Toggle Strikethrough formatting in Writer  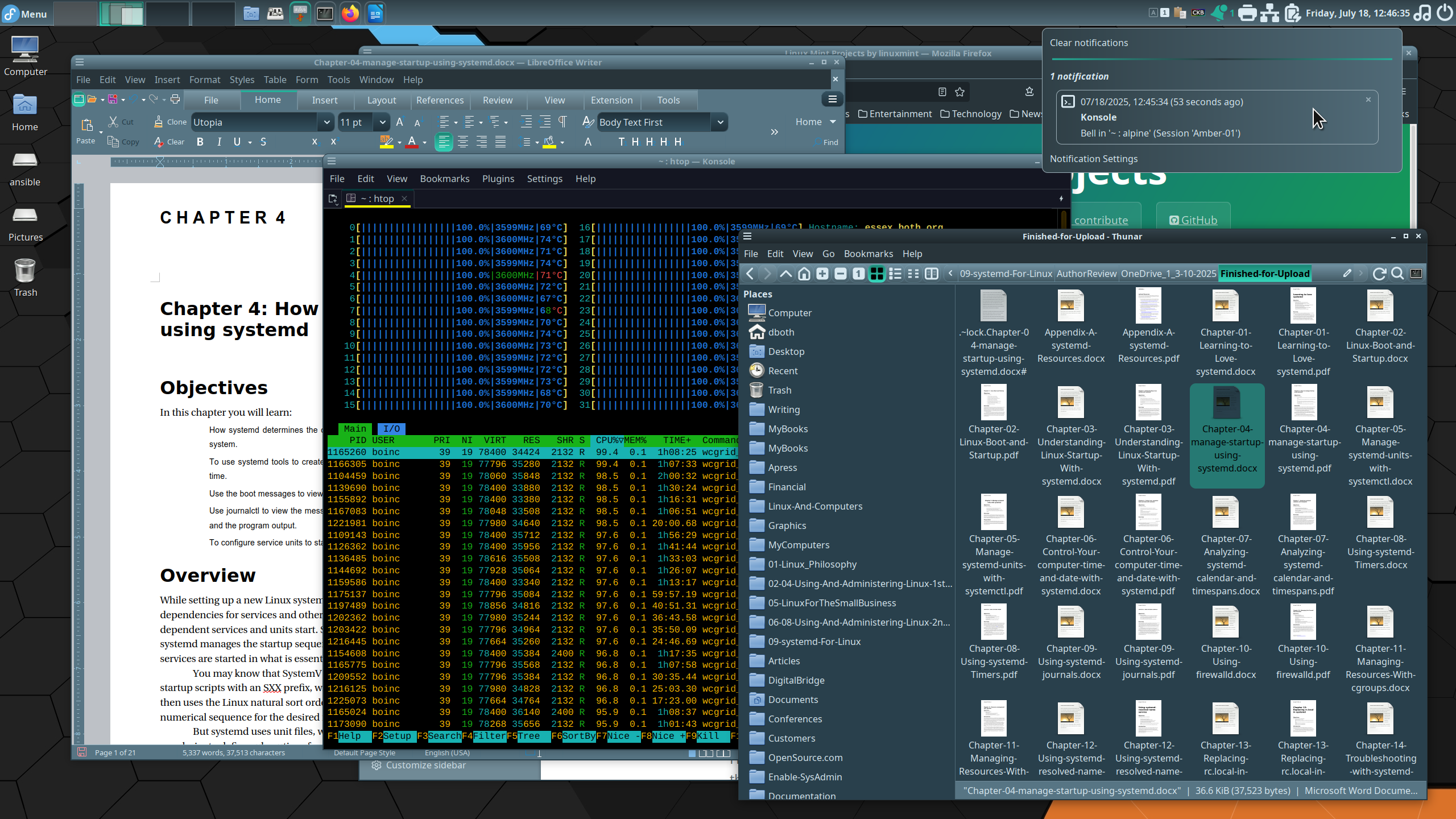263,142
